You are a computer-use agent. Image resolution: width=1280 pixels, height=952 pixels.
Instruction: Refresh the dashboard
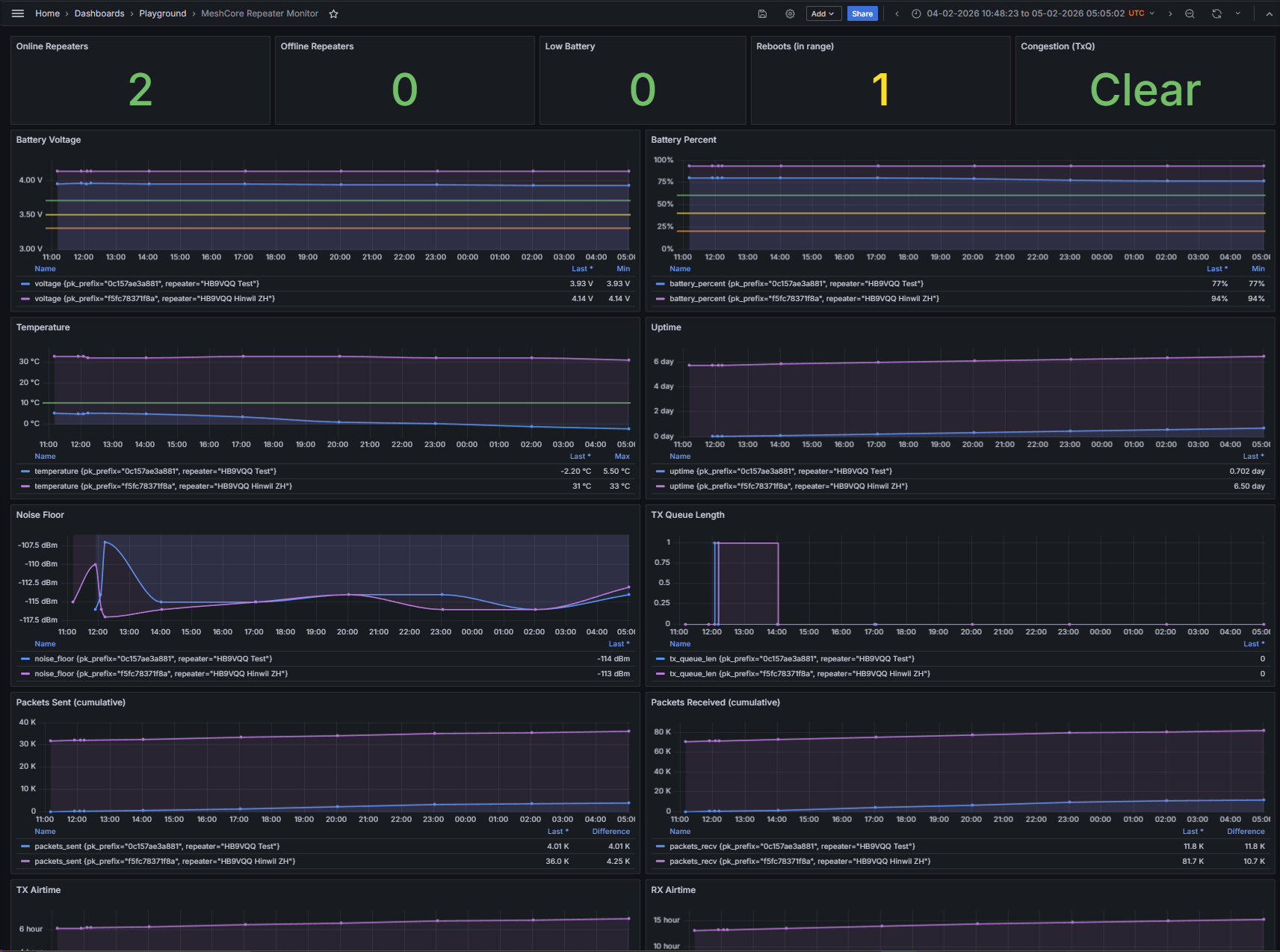coord(1216,14)
